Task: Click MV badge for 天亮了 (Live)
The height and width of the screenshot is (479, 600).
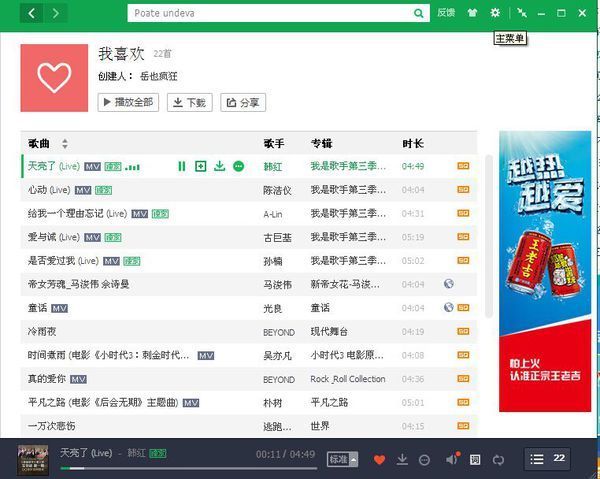Action: 93,167
